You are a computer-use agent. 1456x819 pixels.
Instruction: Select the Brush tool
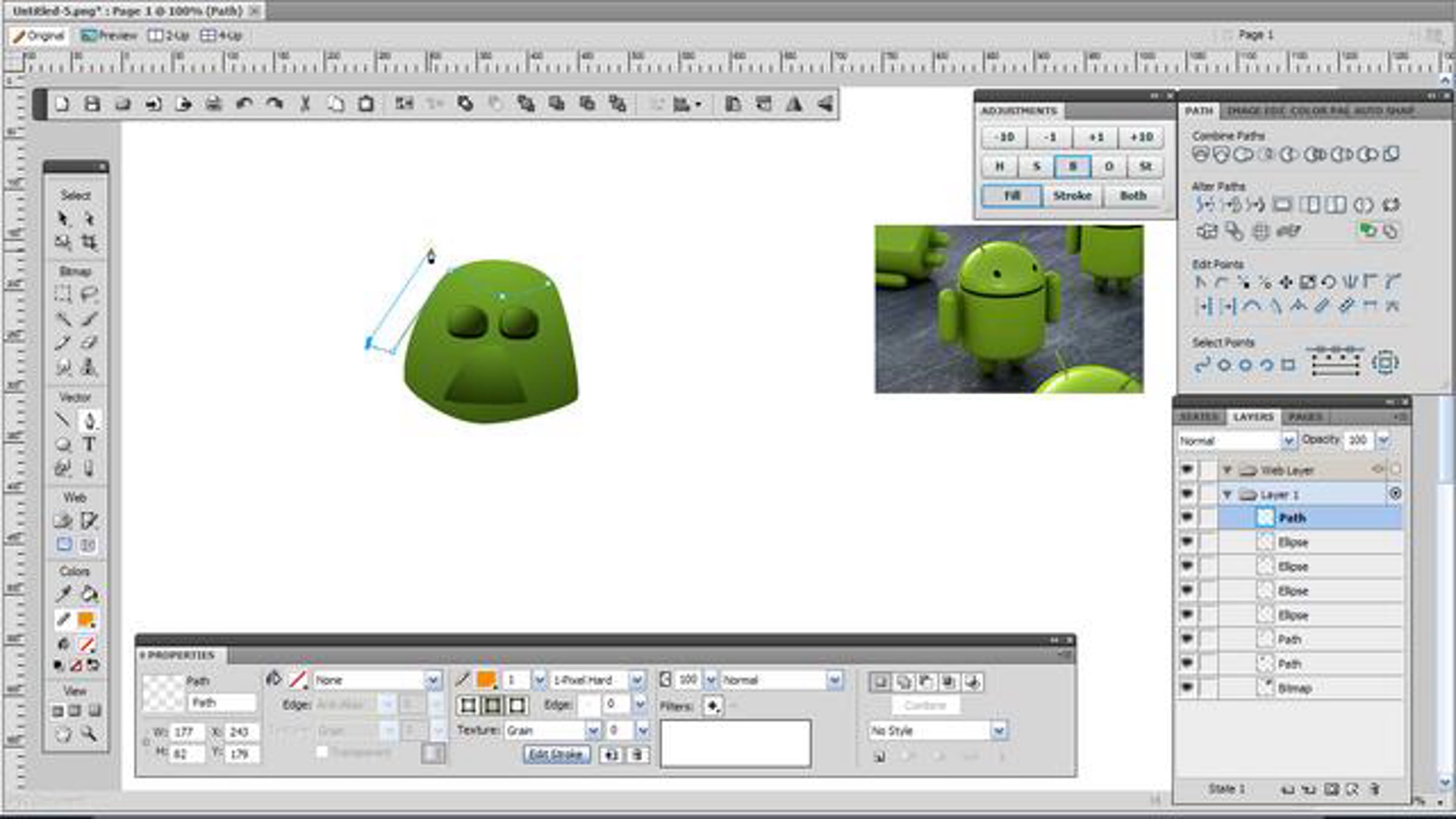coord(89,318)
